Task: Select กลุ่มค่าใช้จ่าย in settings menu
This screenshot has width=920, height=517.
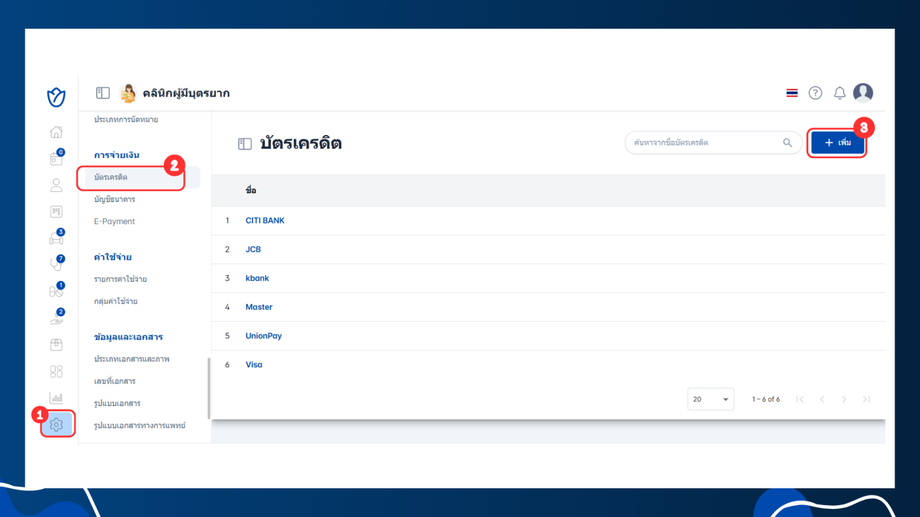Action: [116, 301]
